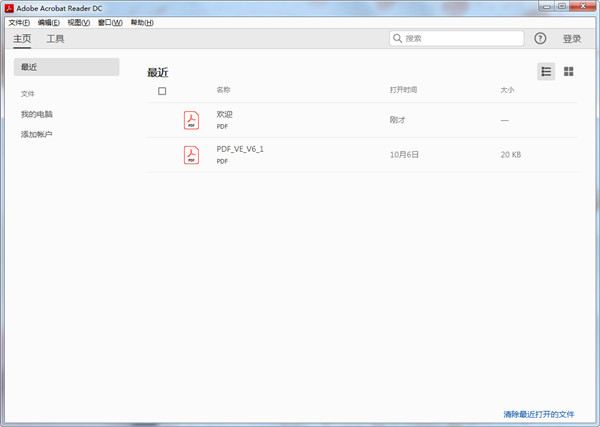Click the PDF icon for 欢迎 file
Viewport: 600px width, 427px height.
[x=190, y=120]
